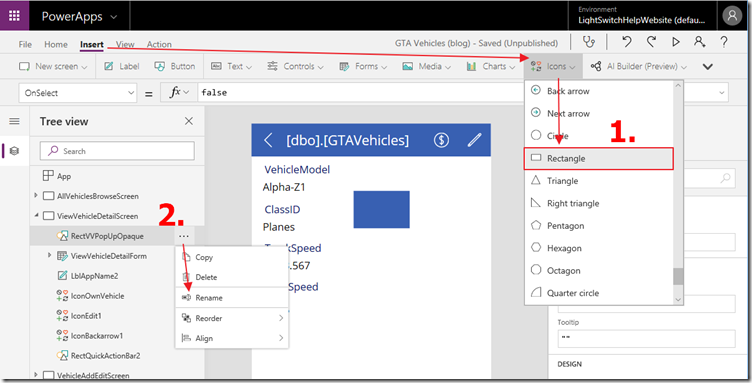Open the hamburger menu in left rail
Viewport: 752px width, 383px height.
point(14,121)
